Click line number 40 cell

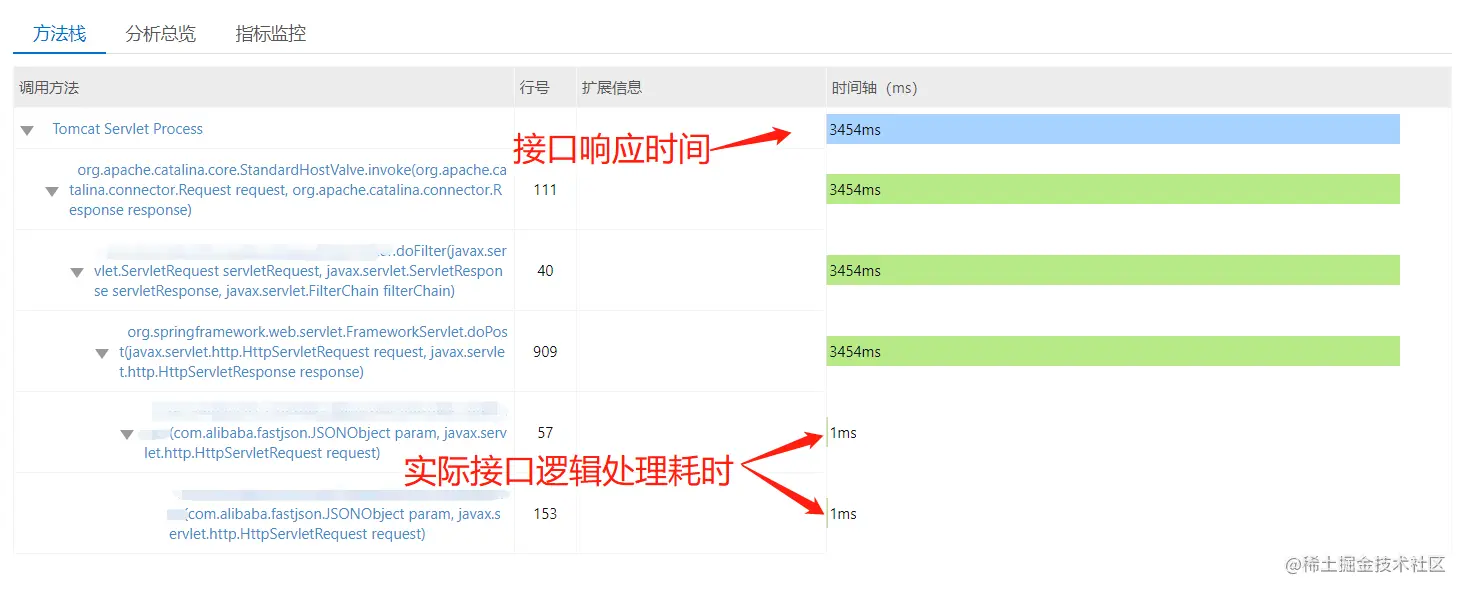(x=545, y=271)
